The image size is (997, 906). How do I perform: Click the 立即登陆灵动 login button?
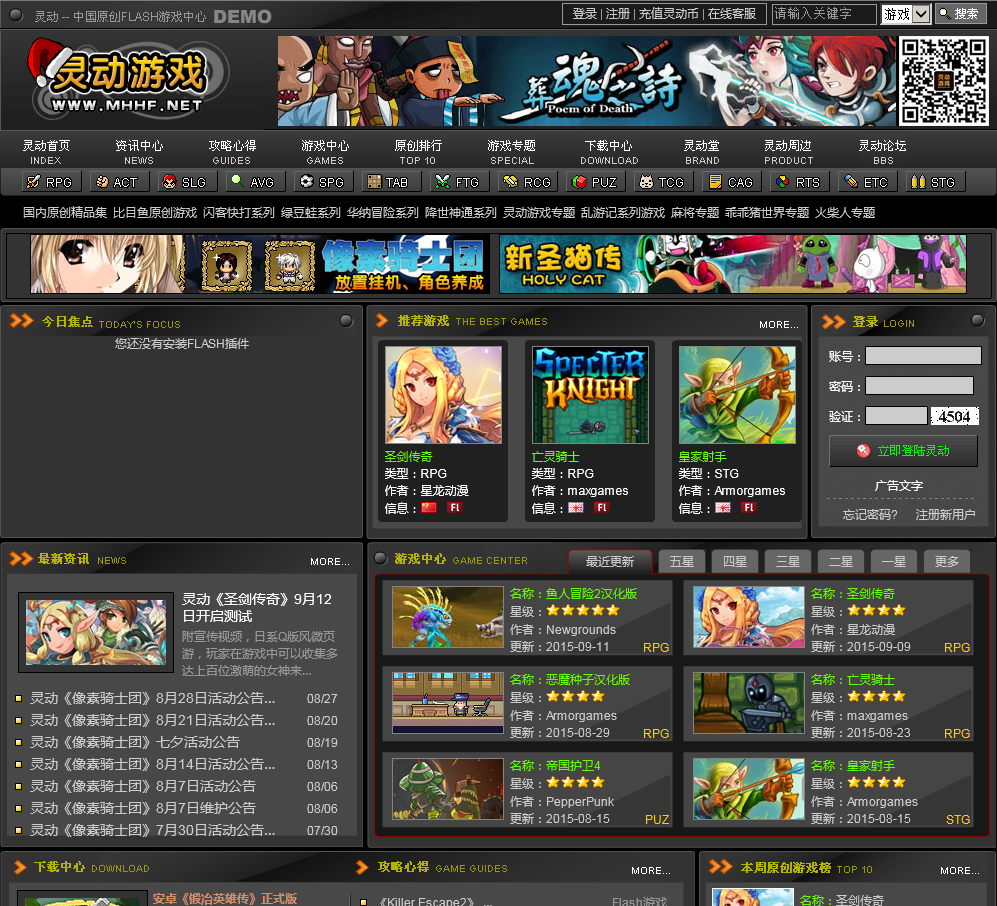(x=903, y=451)
